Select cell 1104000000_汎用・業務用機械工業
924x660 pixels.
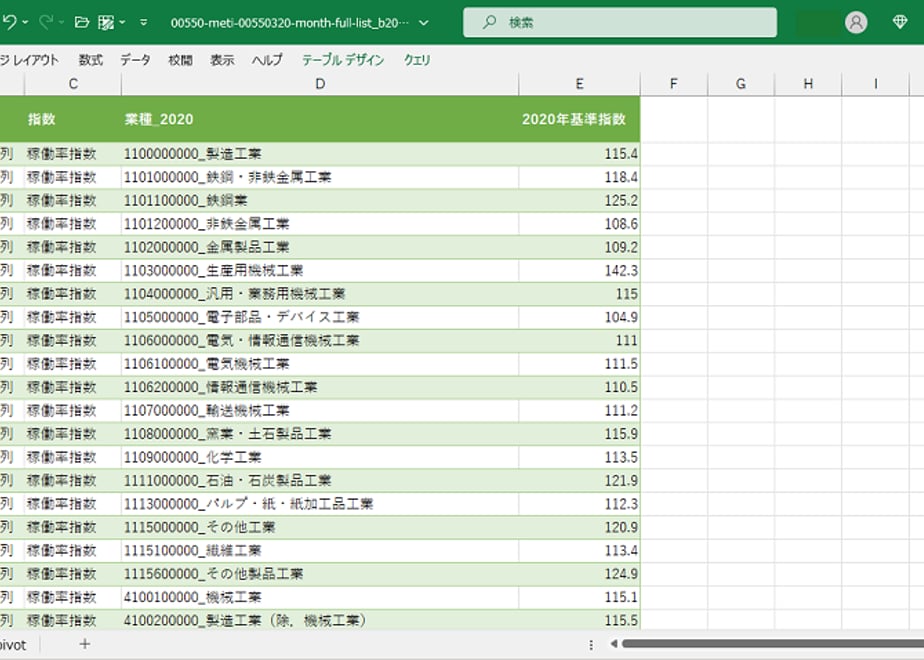pos(320,294)
